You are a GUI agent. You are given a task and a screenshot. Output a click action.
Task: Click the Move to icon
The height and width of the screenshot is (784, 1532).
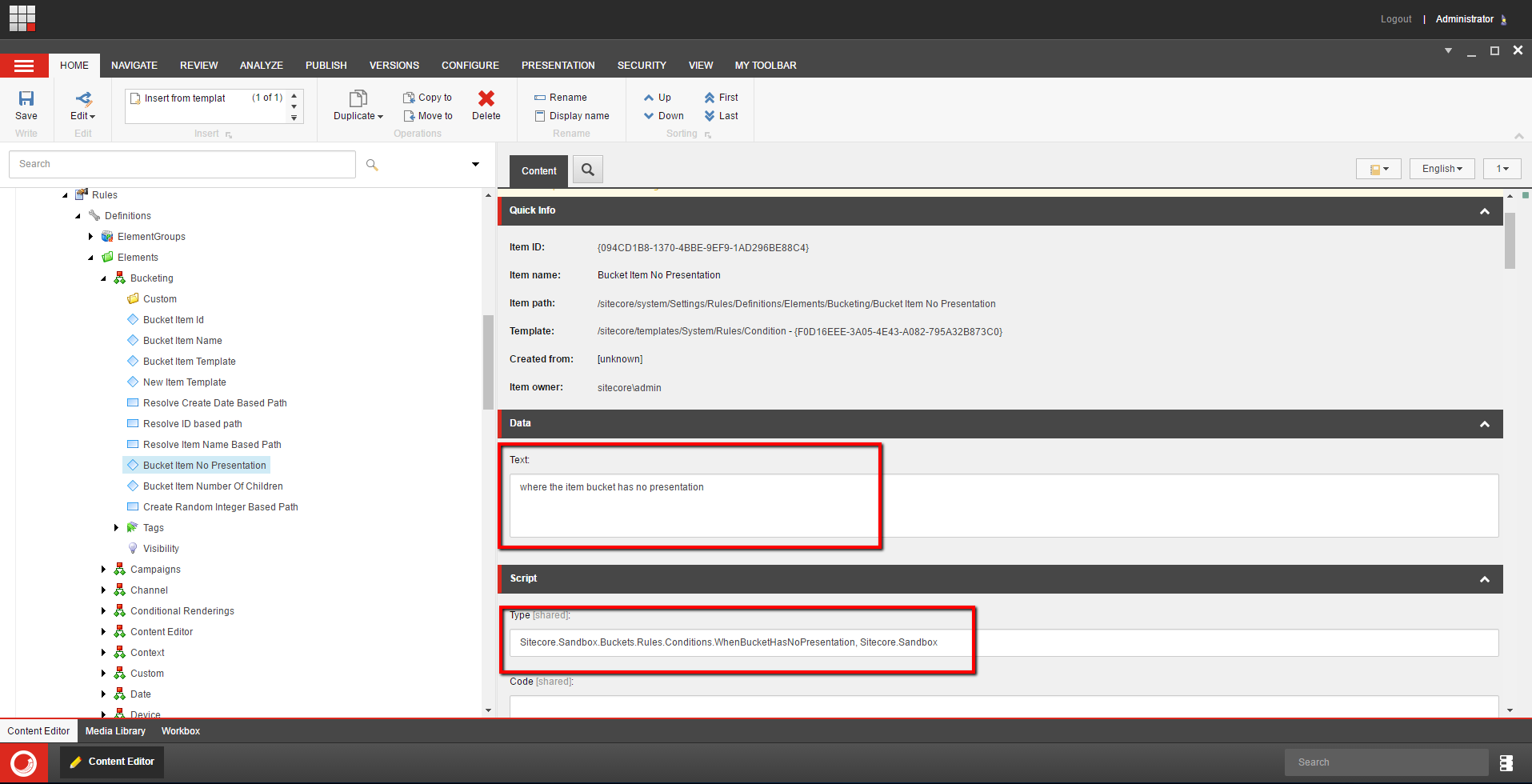click(x=409, y=116)
